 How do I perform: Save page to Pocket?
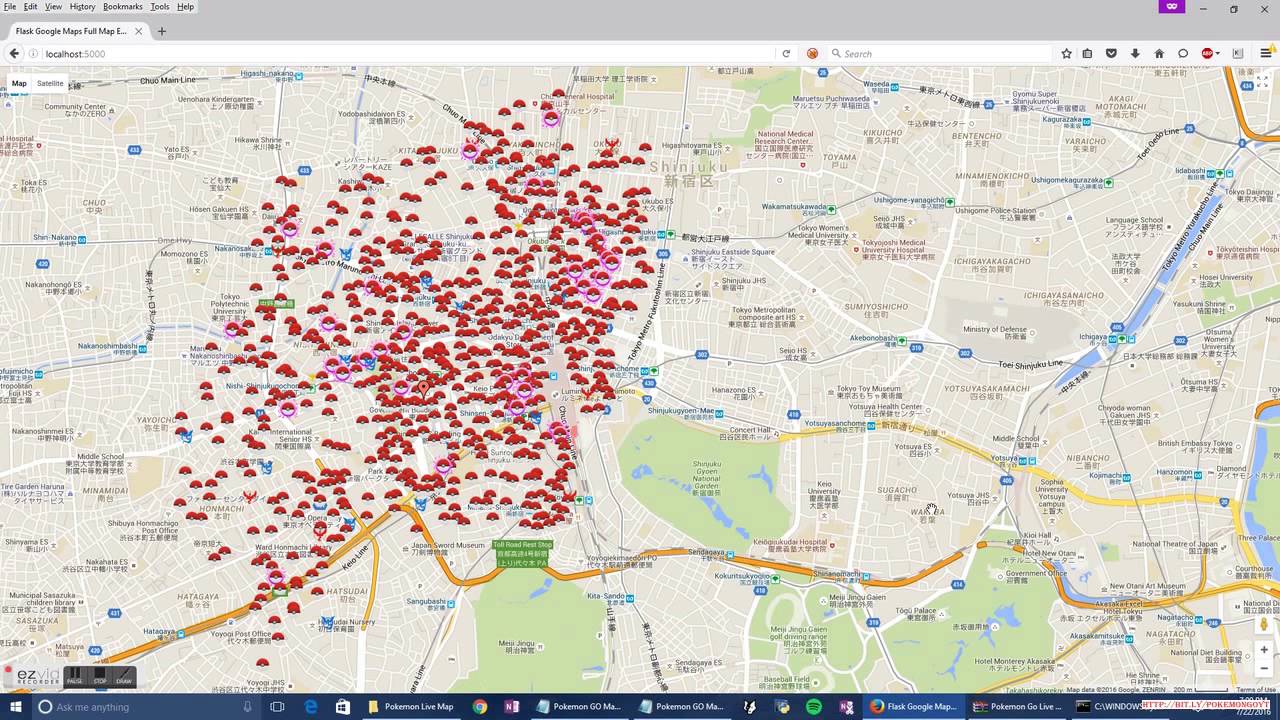[x=1111, y=53]
